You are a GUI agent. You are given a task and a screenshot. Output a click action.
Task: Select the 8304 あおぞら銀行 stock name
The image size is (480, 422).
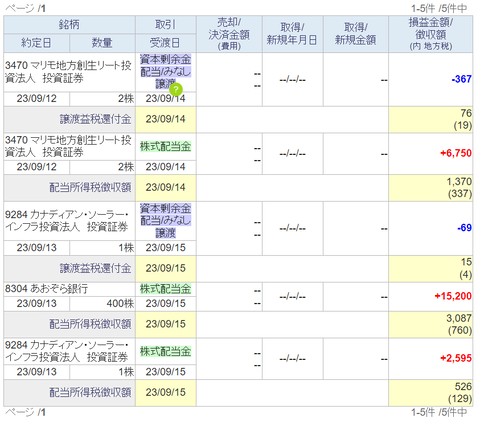(x=46, y=289)
